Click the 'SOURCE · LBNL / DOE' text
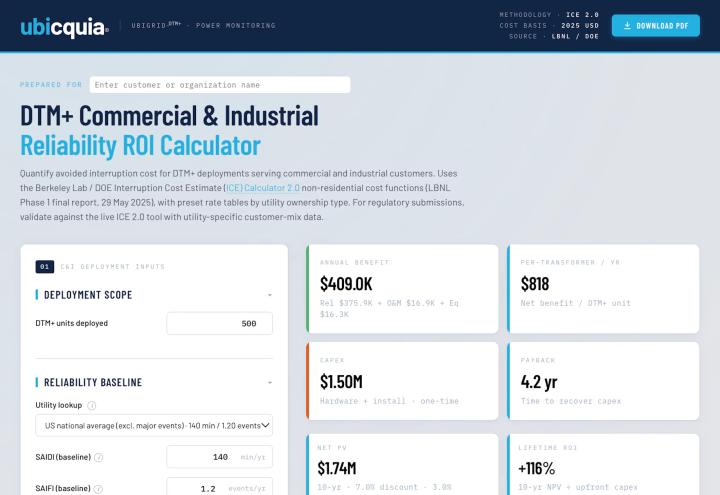The height and width of the screenshot is (495, 720). tap(554, 36)
